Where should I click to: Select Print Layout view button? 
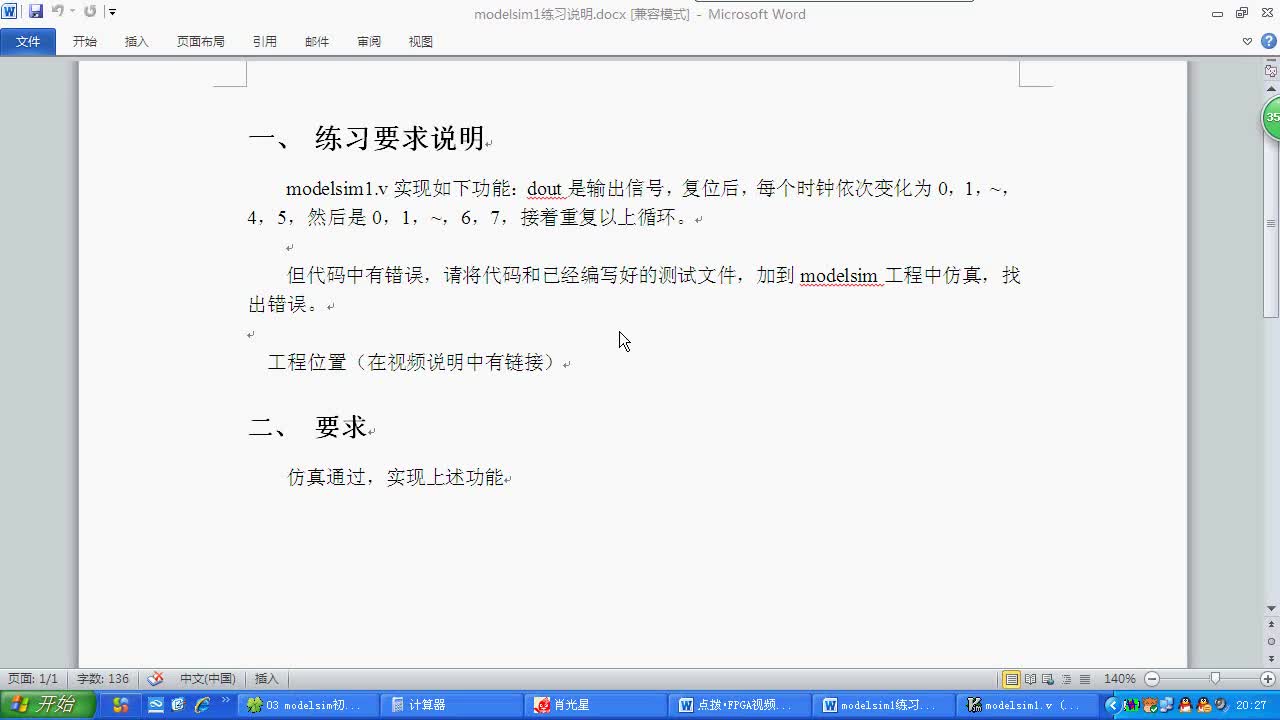pos(1011,679)
